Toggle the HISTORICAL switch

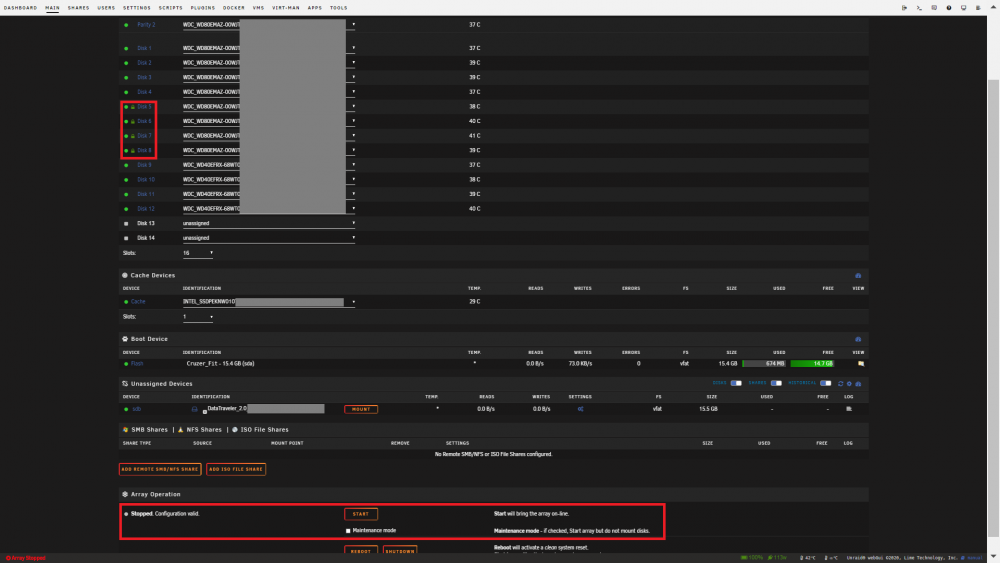coord(826,383)
